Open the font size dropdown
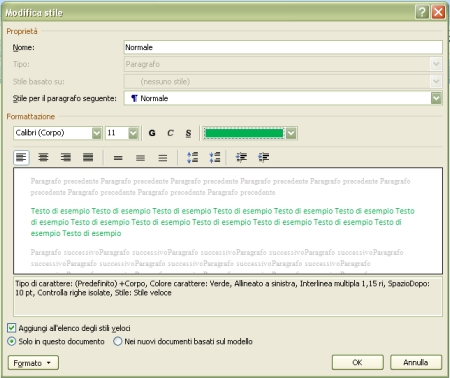450x378 pixels. click(133, 133)
